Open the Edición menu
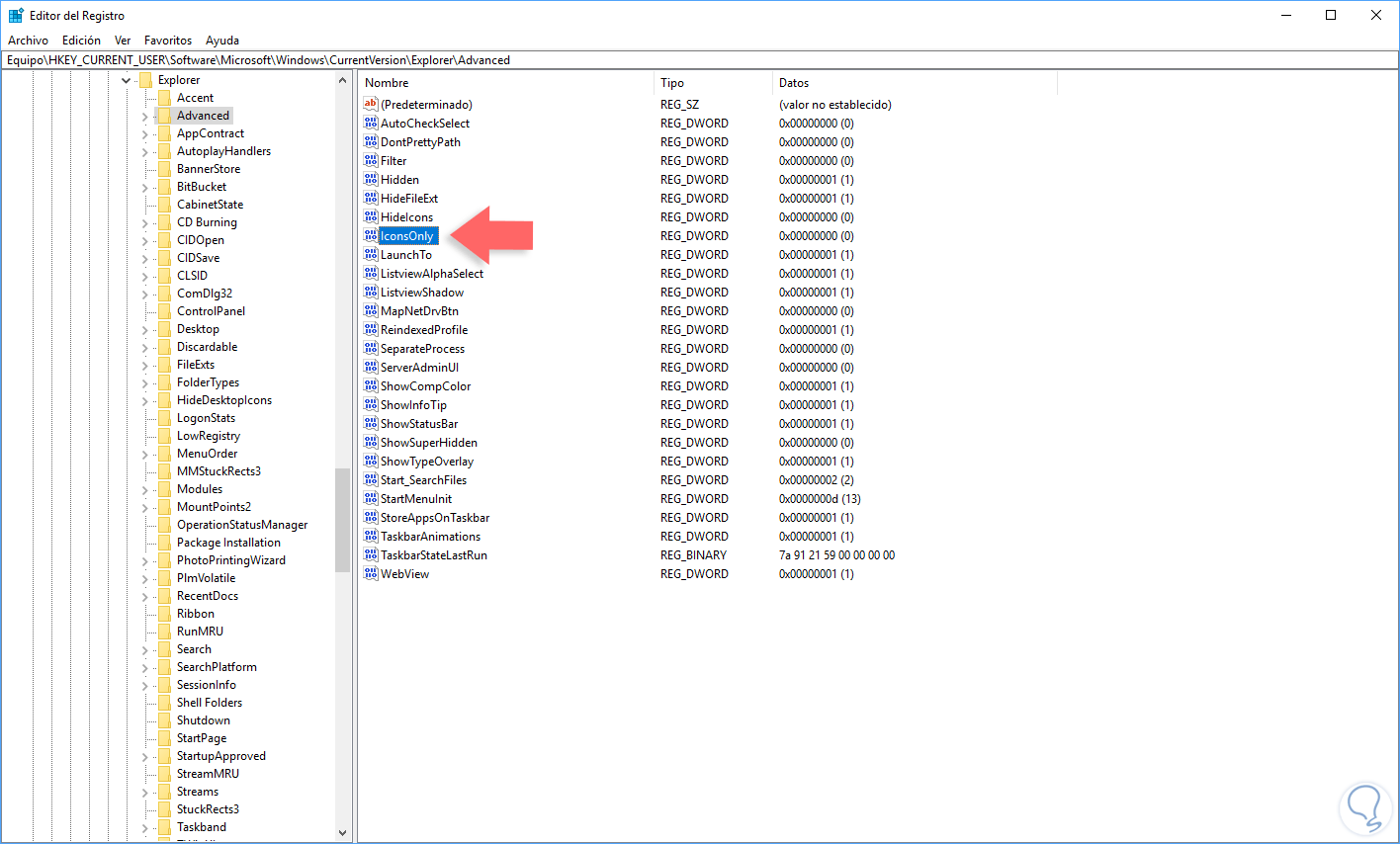Screen dimensions: 1400x844 pyautogui.click(x=81, y=41)
